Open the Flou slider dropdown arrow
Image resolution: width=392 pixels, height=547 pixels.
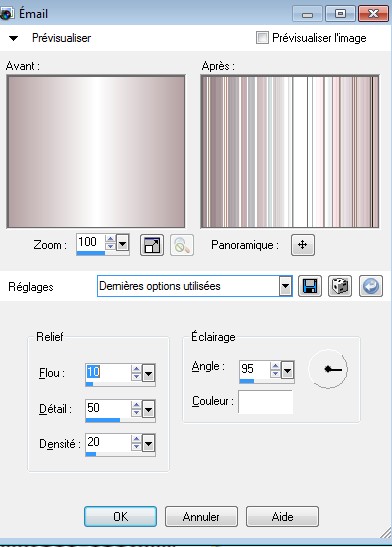tap(148, 374)
